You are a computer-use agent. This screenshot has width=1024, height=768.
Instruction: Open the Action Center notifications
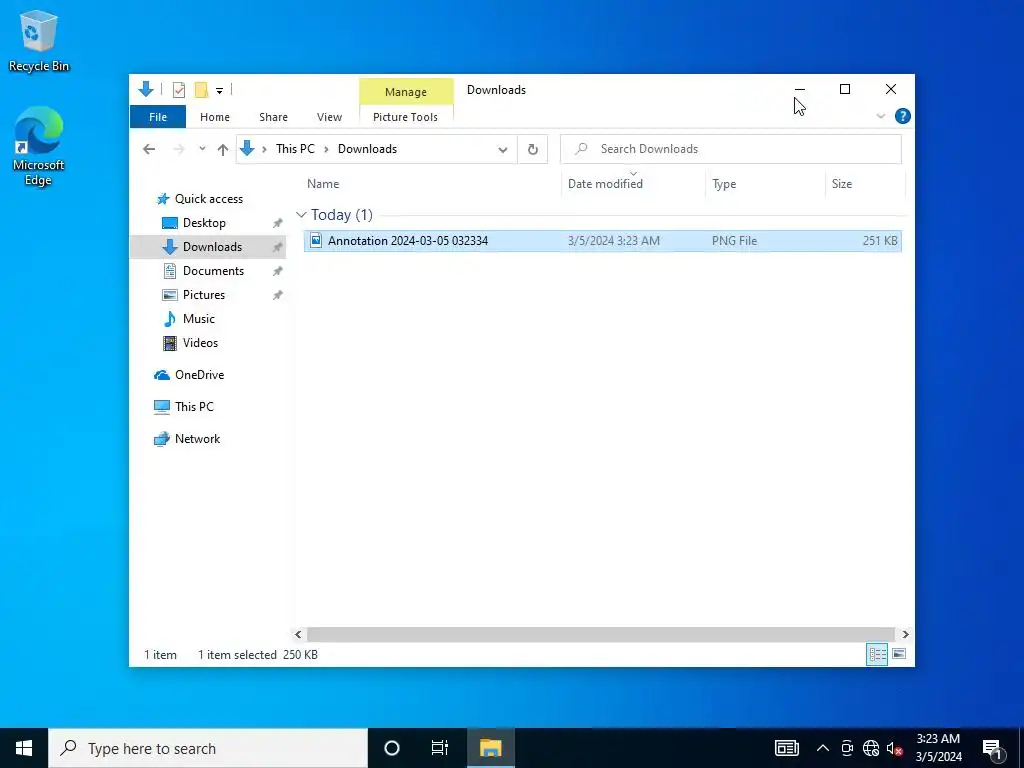993,748
